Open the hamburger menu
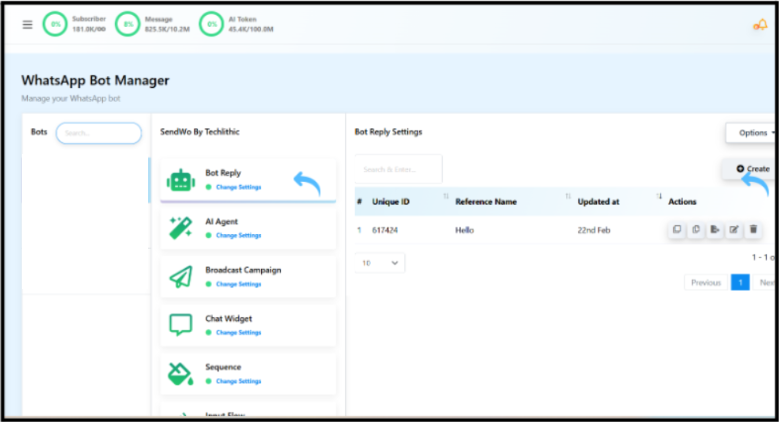Image resolution: width=779 pixels, height=422 pixels. [x=27, y=24]
